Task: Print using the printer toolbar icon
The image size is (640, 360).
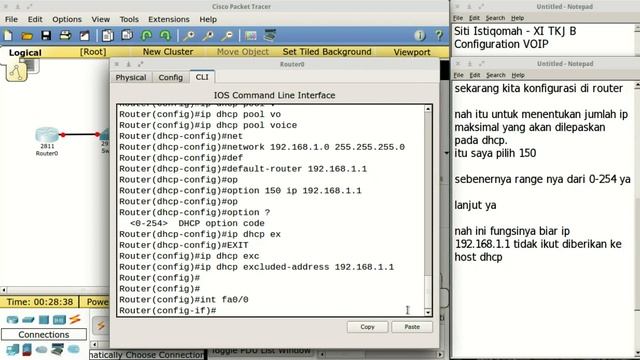Action: tap(65, 36)
